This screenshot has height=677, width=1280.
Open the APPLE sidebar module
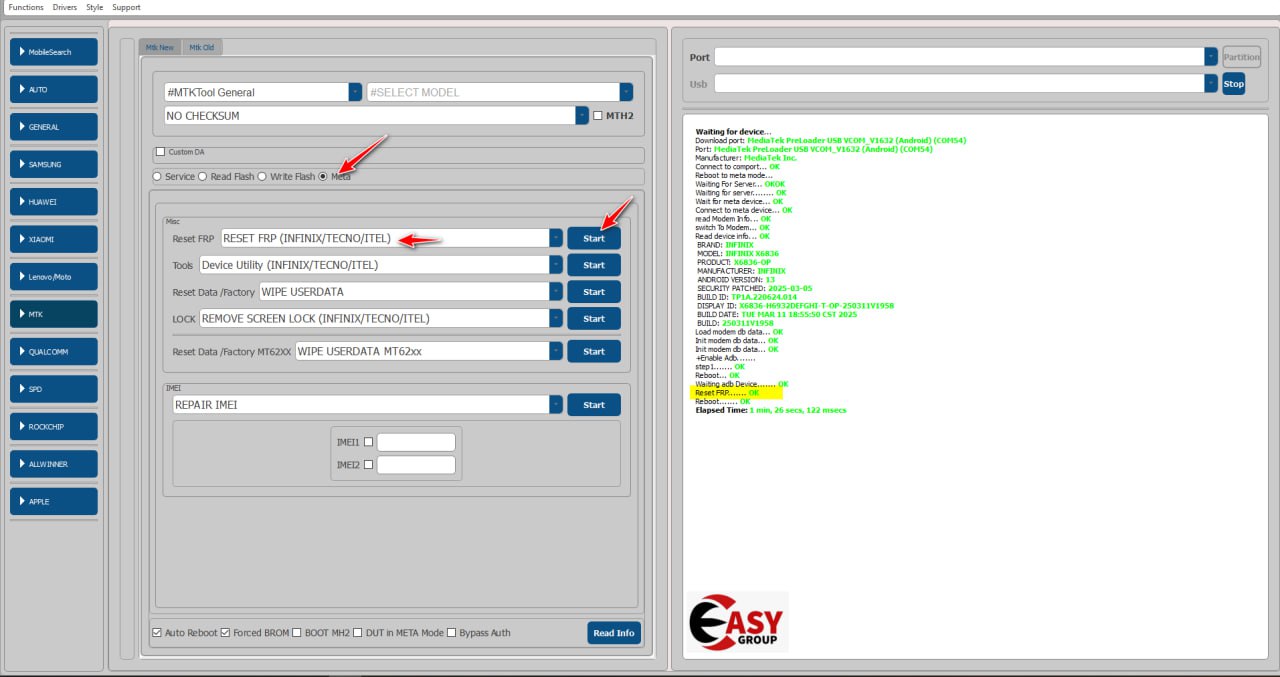(54, 502)
